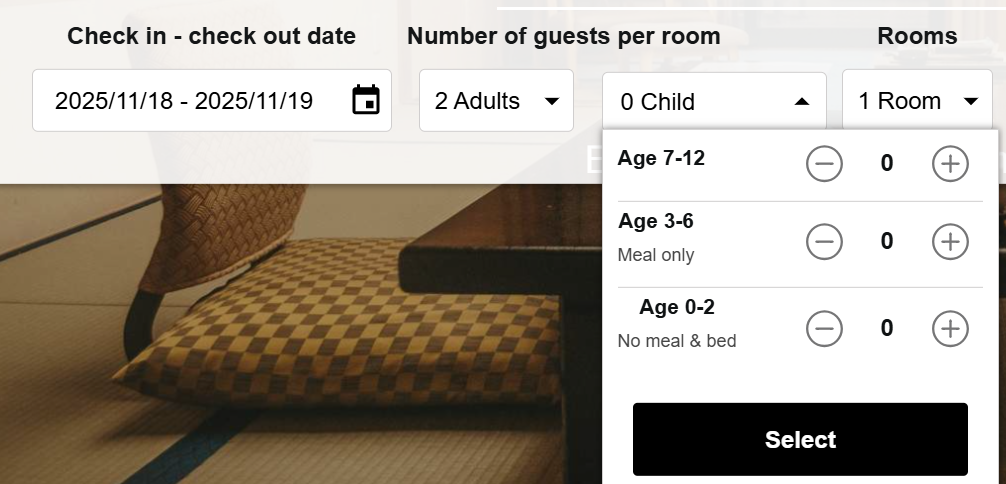1006x484 pixels.
Task: Add one child aged 3-6
Action: coord(950,241)
